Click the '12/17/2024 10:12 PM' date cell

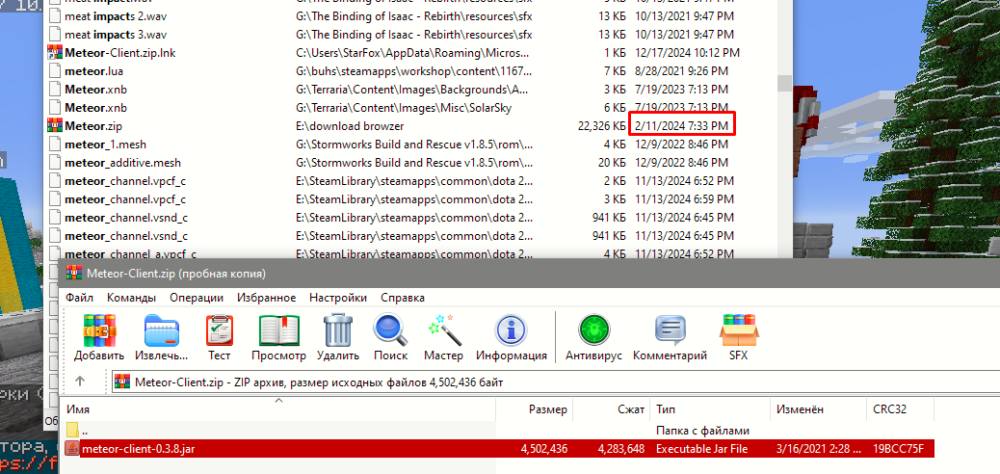point(688,53)
